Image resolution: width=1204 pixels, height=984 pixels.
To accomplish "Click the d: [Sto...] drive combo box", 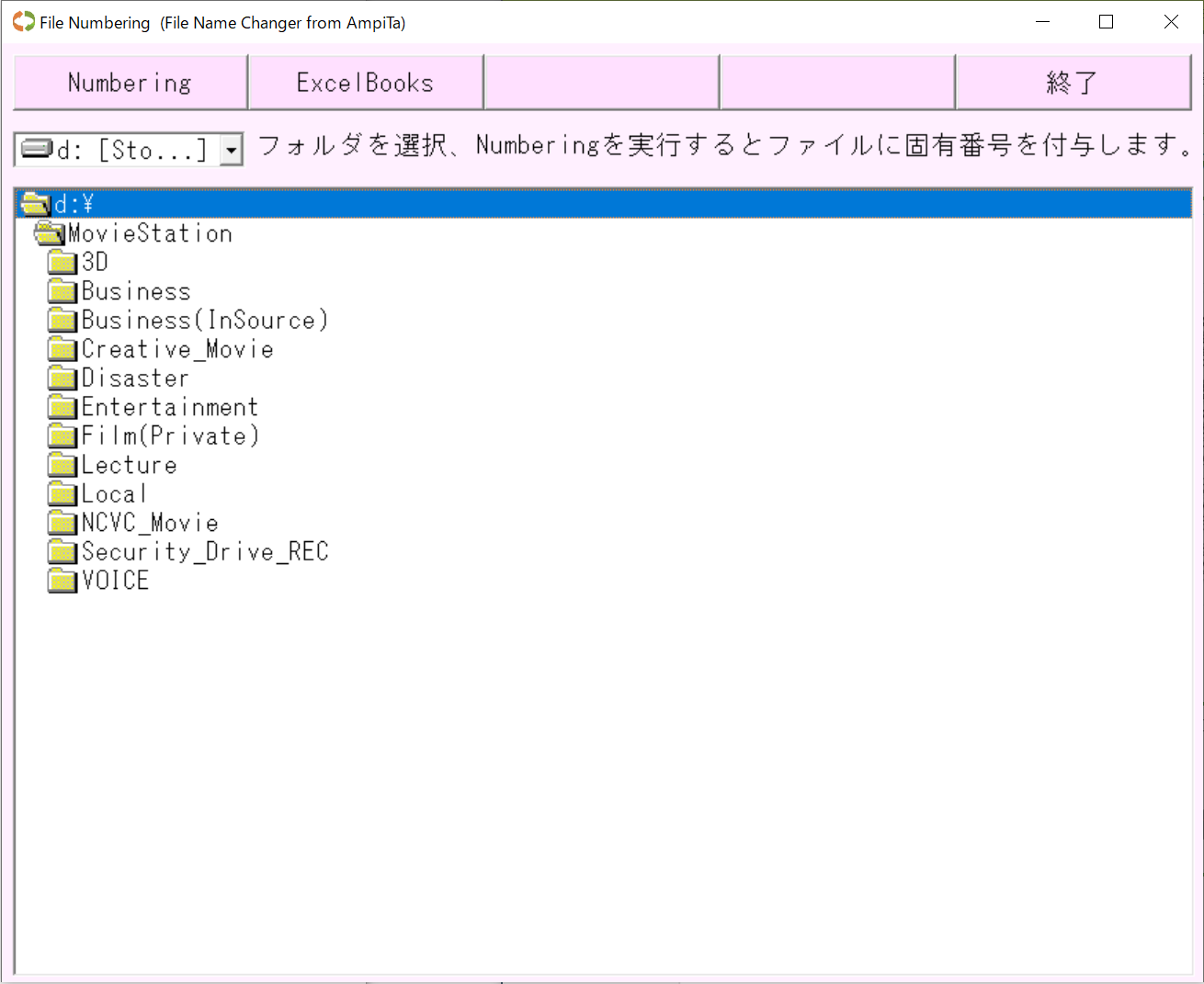I will pyautogui.click(x=129, y=149).
